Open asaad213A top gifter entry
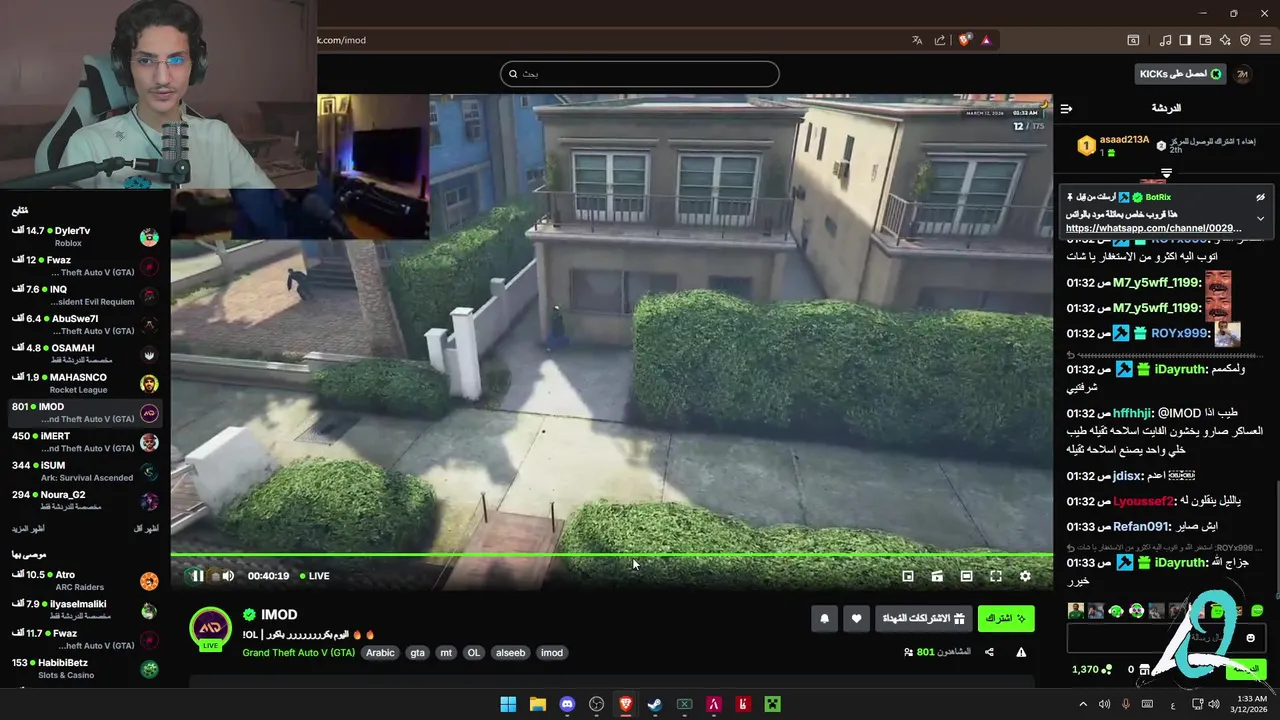The image size is (1280, 720). (x=1112, y=146)
